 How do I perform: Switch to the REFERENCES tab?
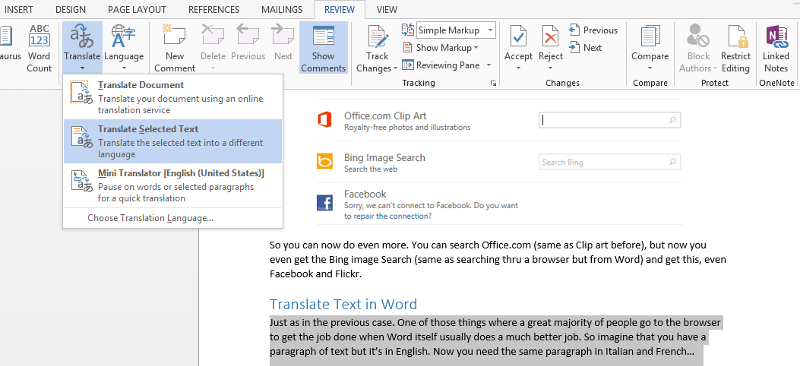[214, 9]
